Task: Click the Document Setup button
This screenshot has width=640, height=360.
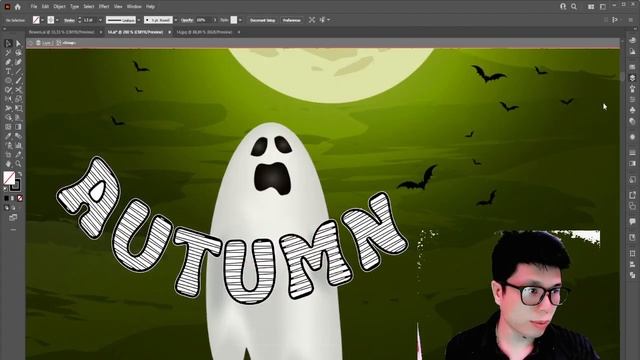Action: (262, 20)
